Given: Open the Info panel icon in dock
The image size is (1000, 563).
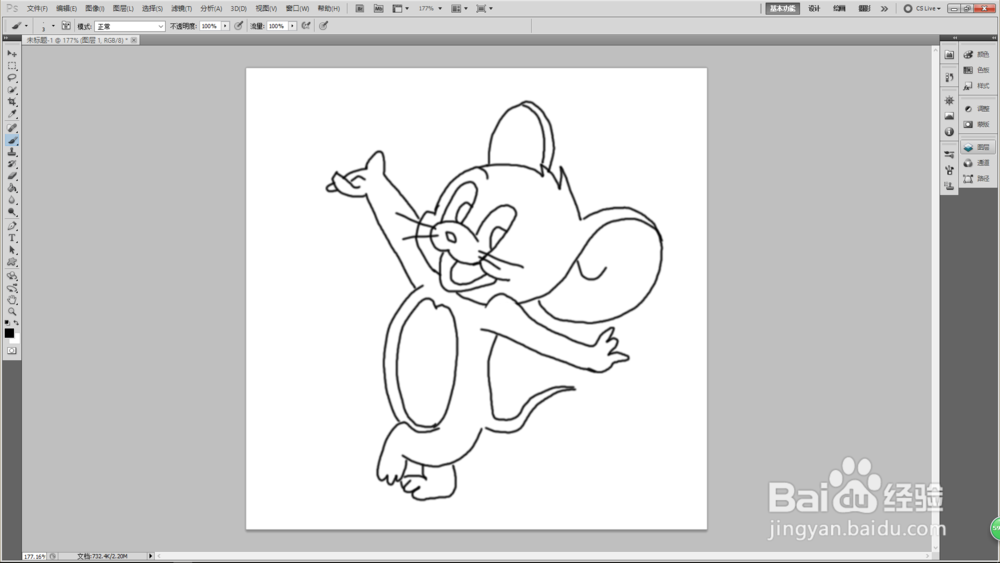Looking at the screenshot, I should [949, 132].
